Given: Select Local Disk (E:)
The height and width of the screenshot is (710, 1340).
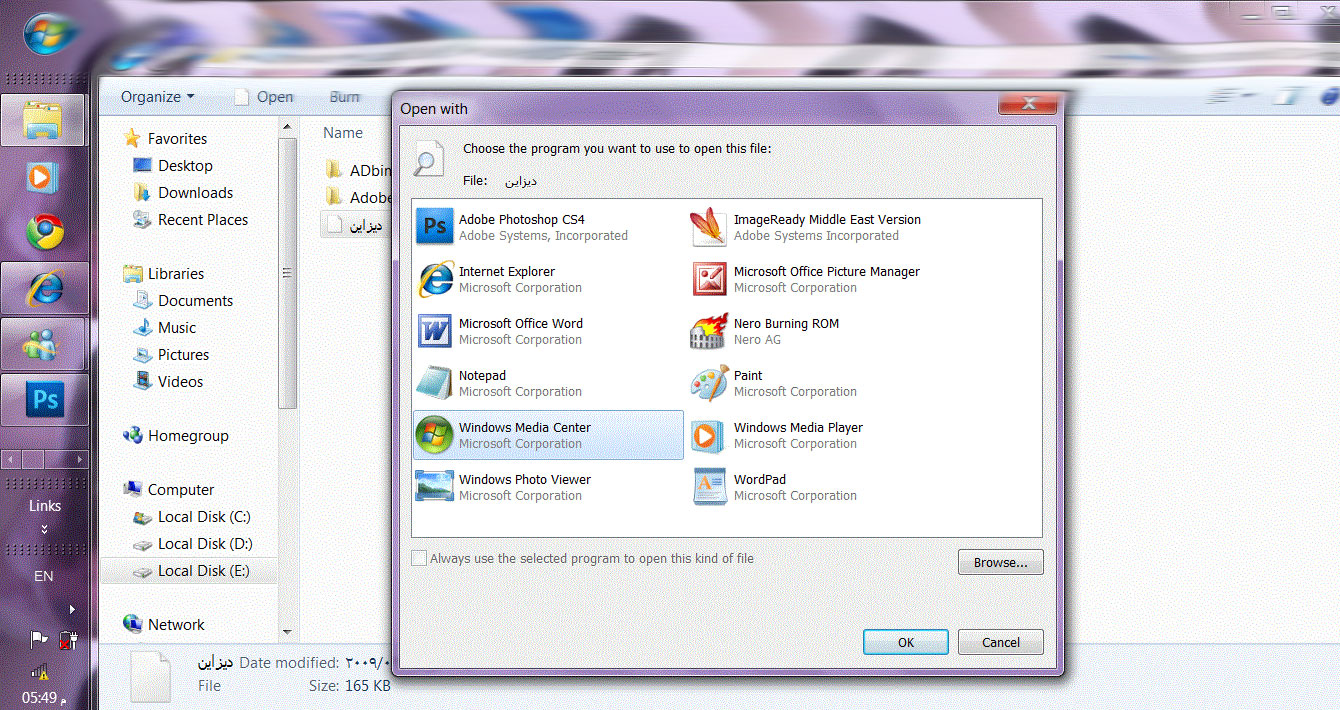Looking at the screenshot, I should pos(191,571).
